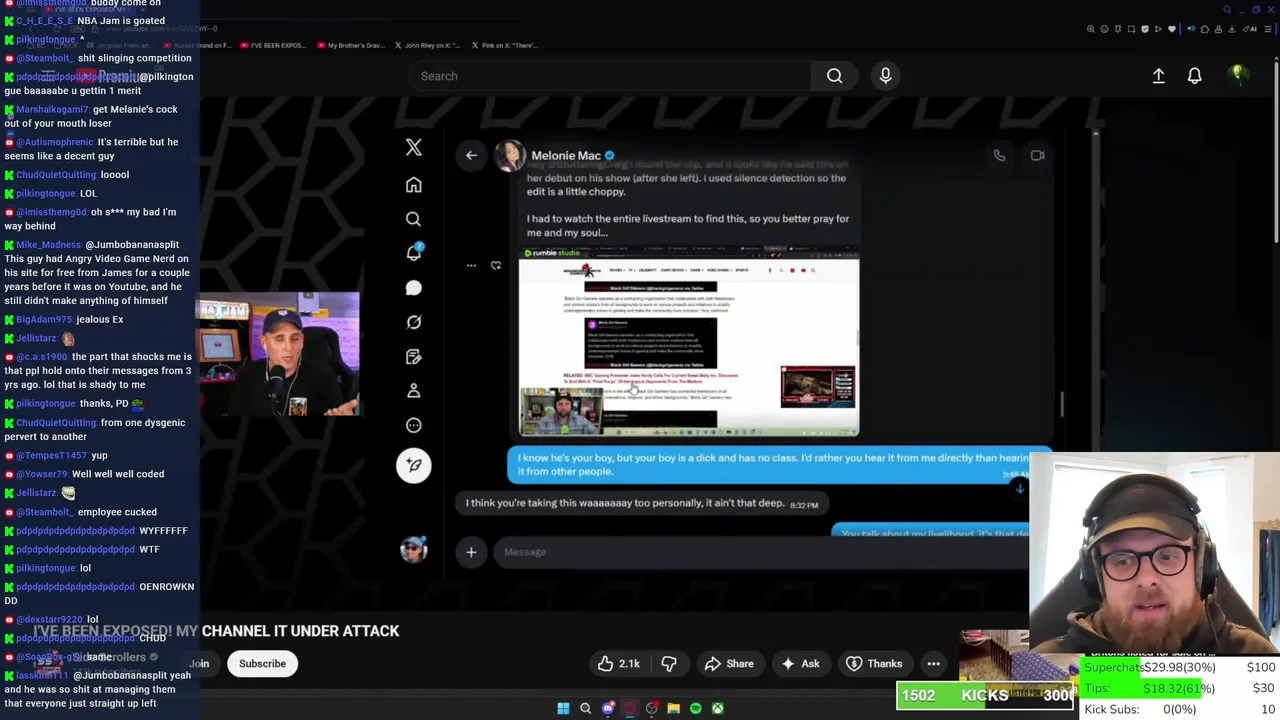Click the Ask button
The image size is (1280, 720).
click(800, 664)
